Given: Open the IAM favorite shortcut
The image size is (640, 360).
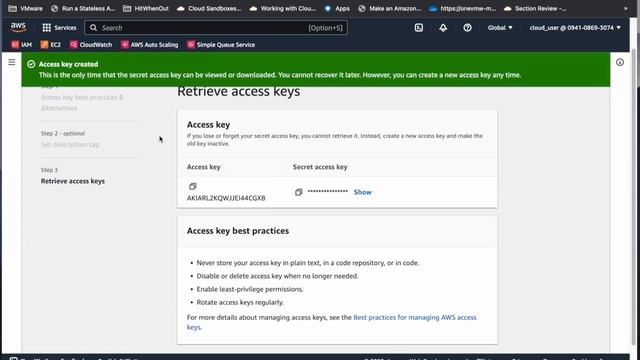Looking at the screenshot, I should [x=22, y=44].
